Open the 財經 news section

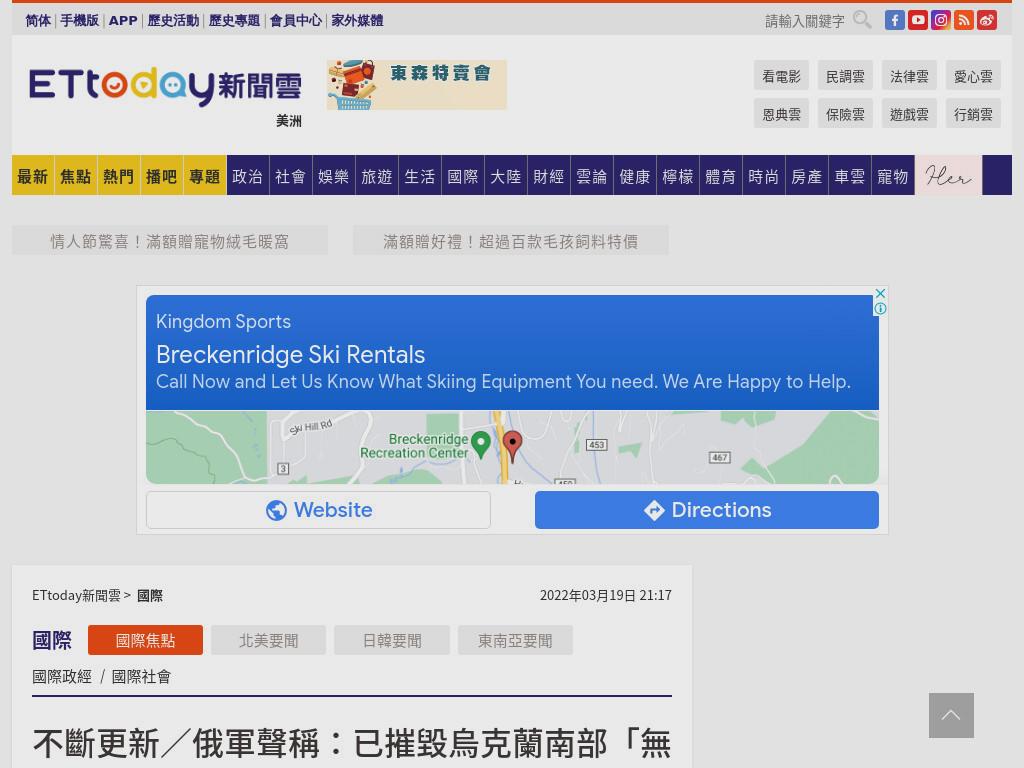(x=549, y=175)
